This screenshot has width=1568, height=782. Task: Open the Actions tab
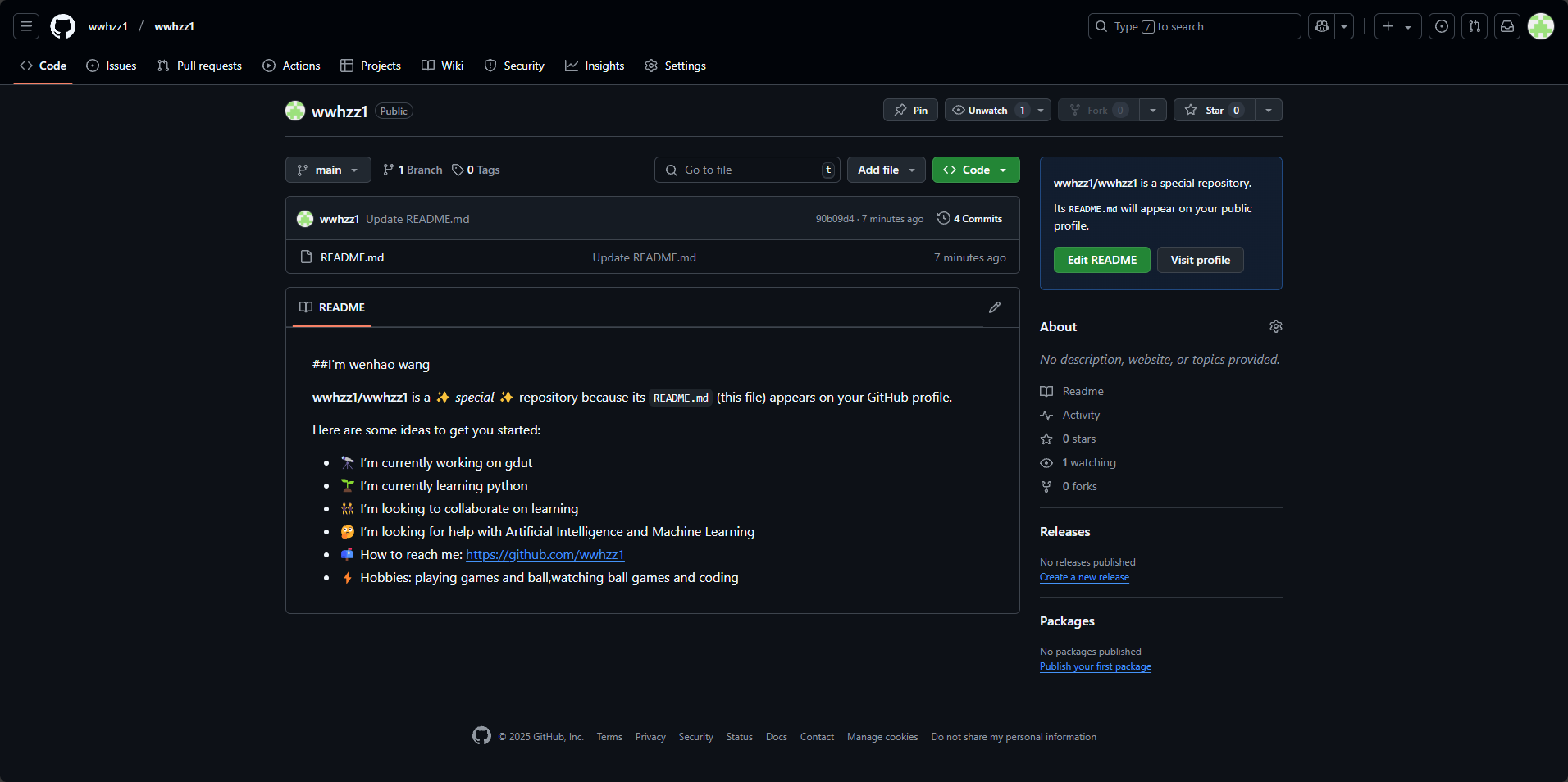291,66
